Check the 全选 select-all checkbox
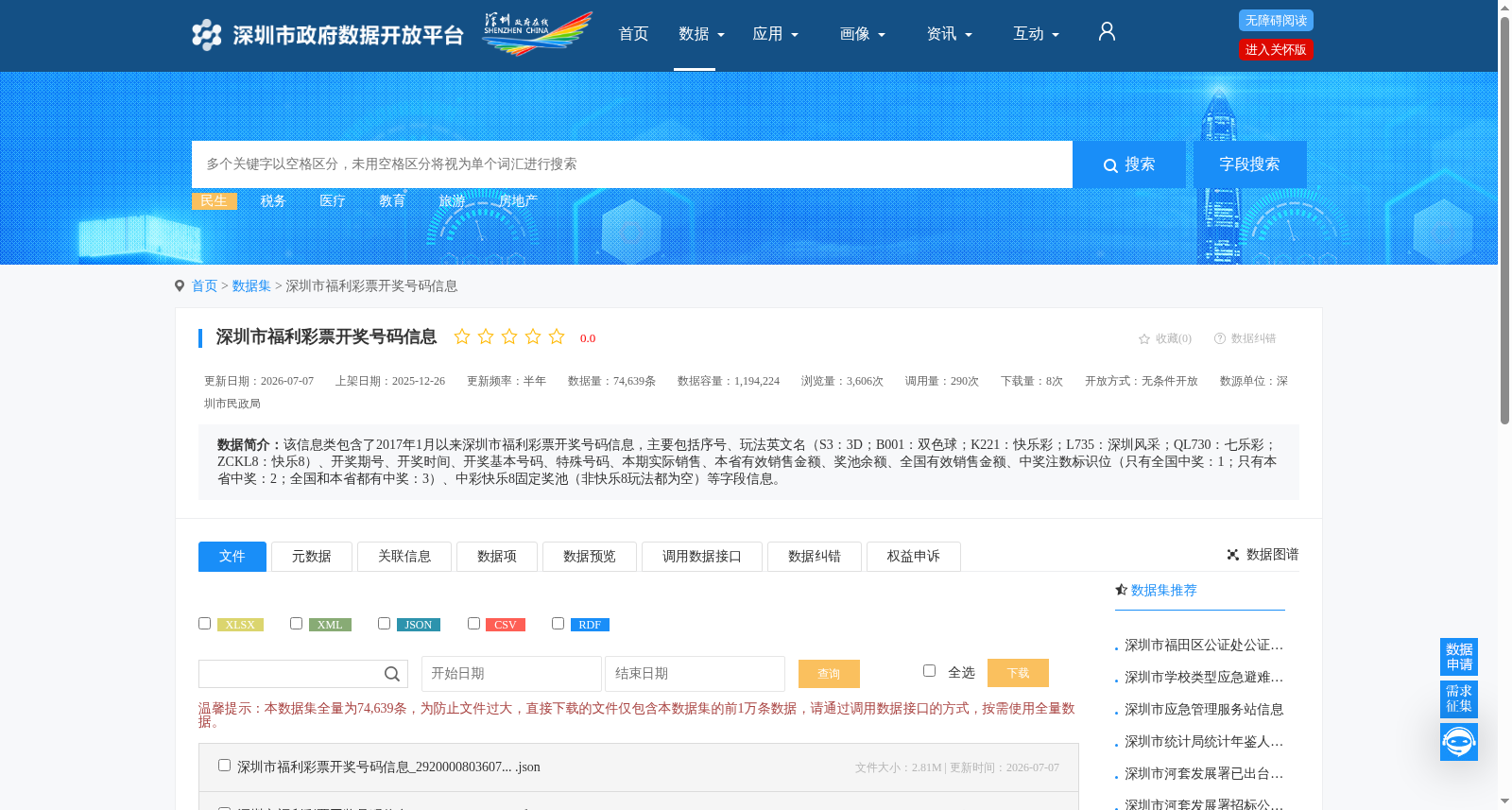 point(929,670)
